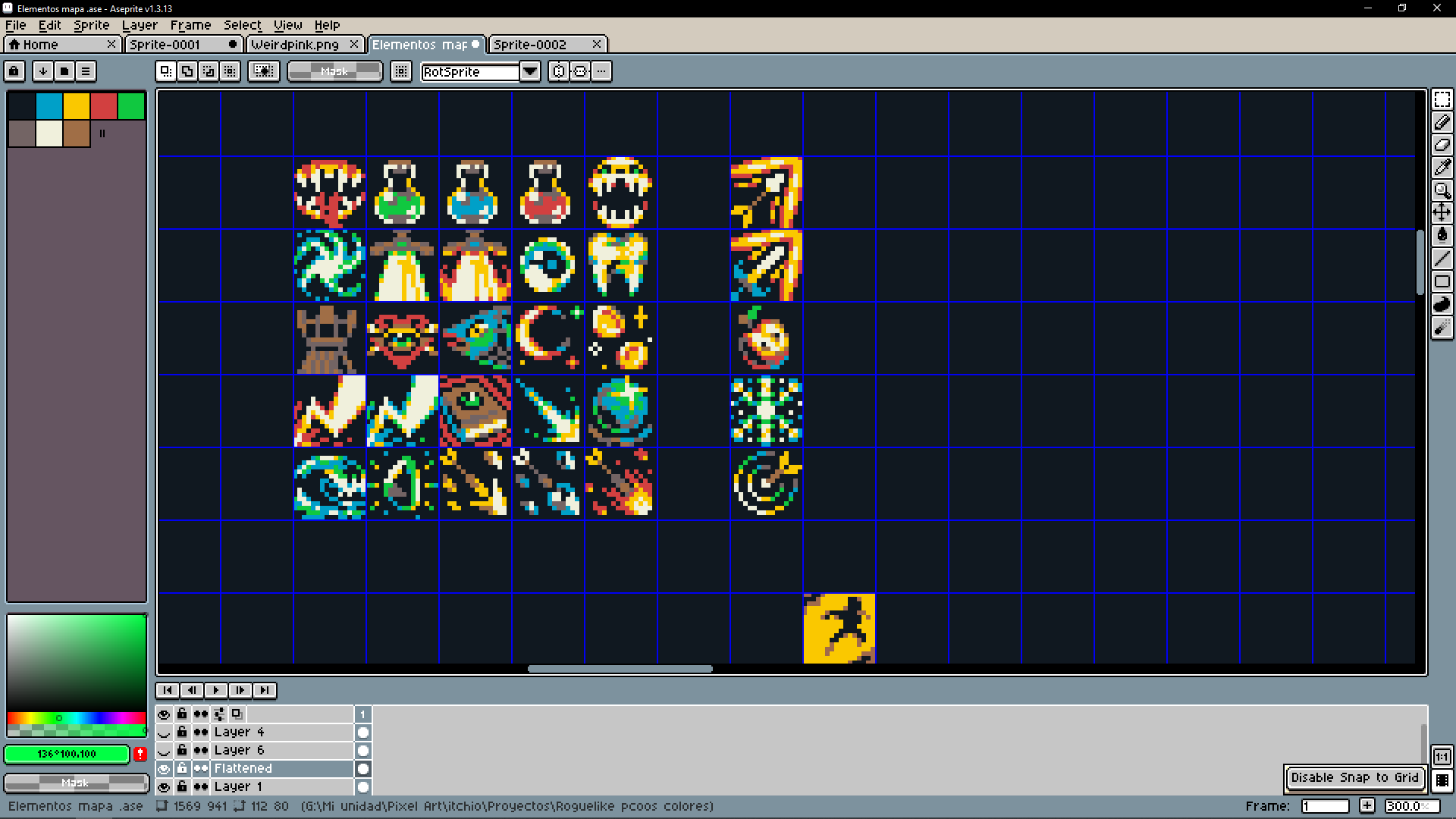The height and width of the screenshot is (819, 1456).
Task: Click Disable Snap to Grid button
Action: tap(1354, 777)
